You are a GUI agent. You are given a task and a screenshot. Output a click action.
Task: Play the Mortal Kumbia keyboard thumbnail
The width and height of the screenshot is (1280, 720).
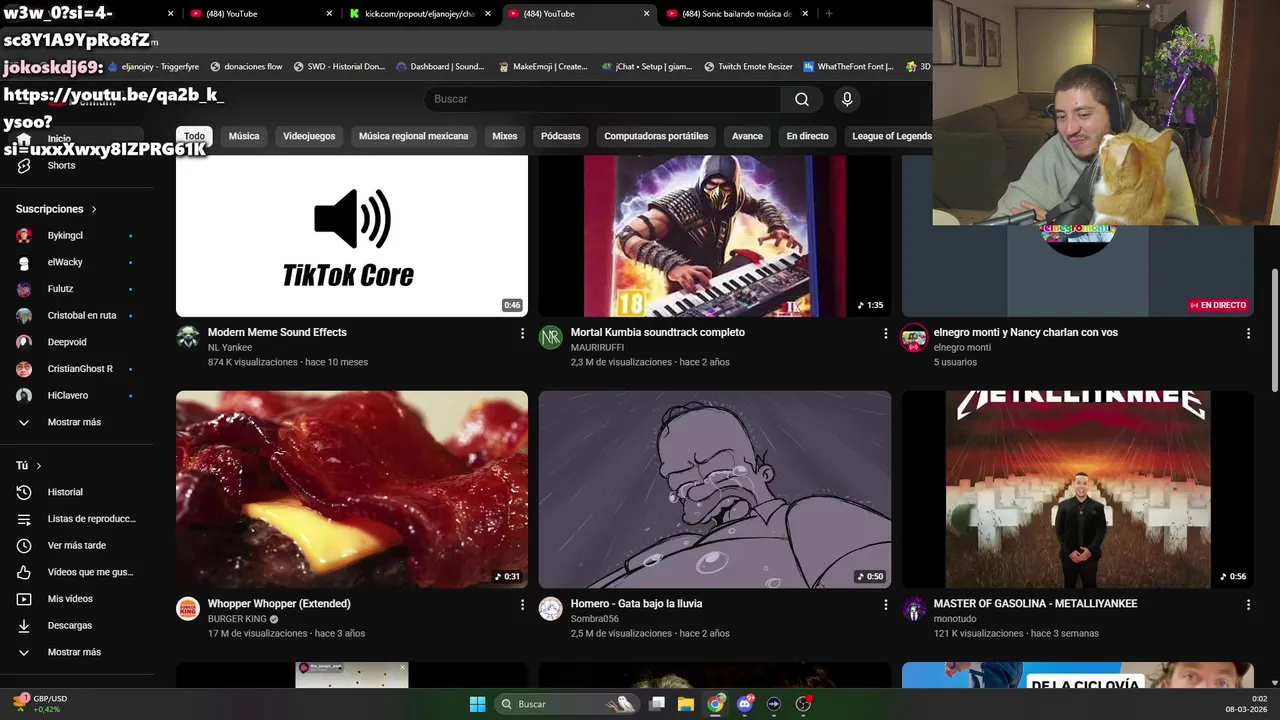pos(715,236)
